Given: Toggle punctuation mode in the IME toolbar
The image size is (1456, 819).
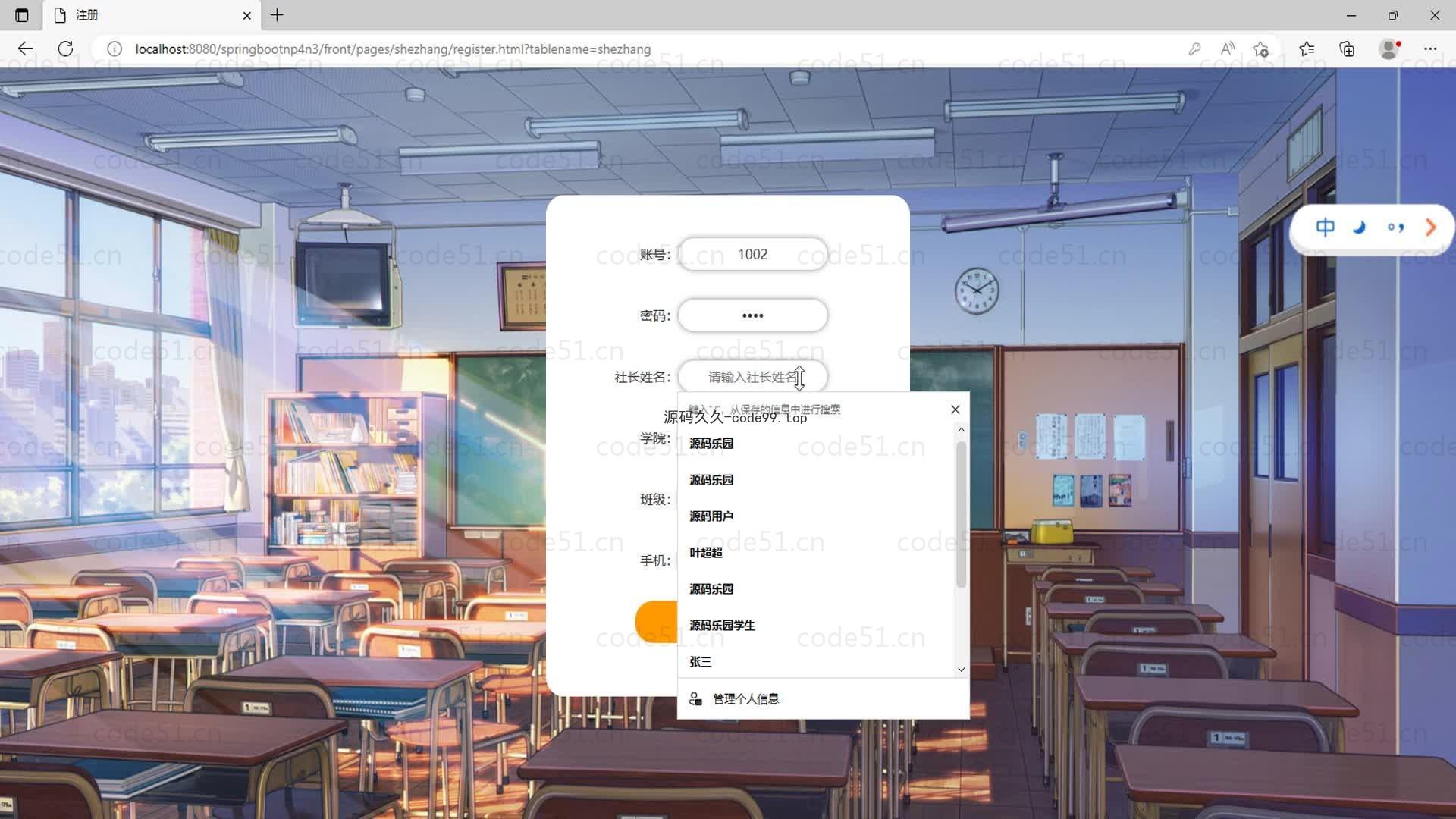Looking at the screenshot, I should point(1395,227).
